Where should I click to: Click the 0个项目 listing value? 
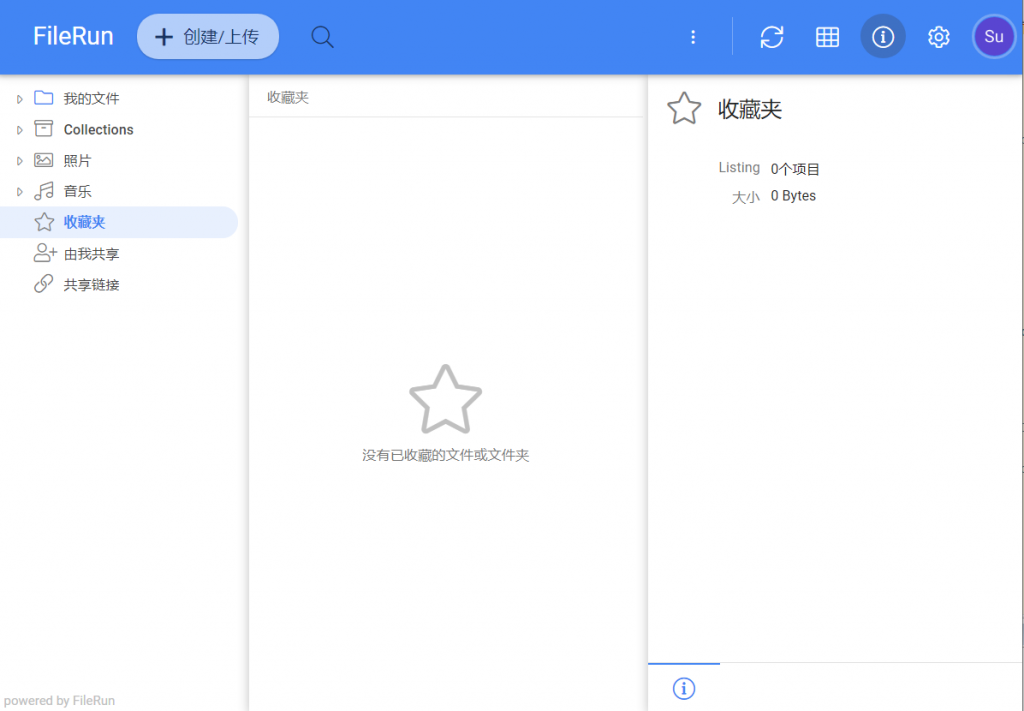795,170
